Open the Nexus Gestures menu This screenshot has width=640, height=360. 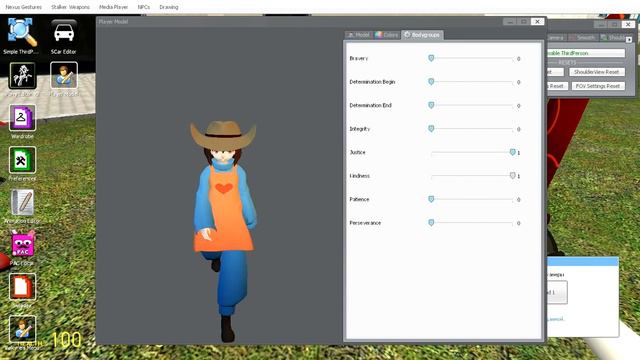click(x=23, y=7)
